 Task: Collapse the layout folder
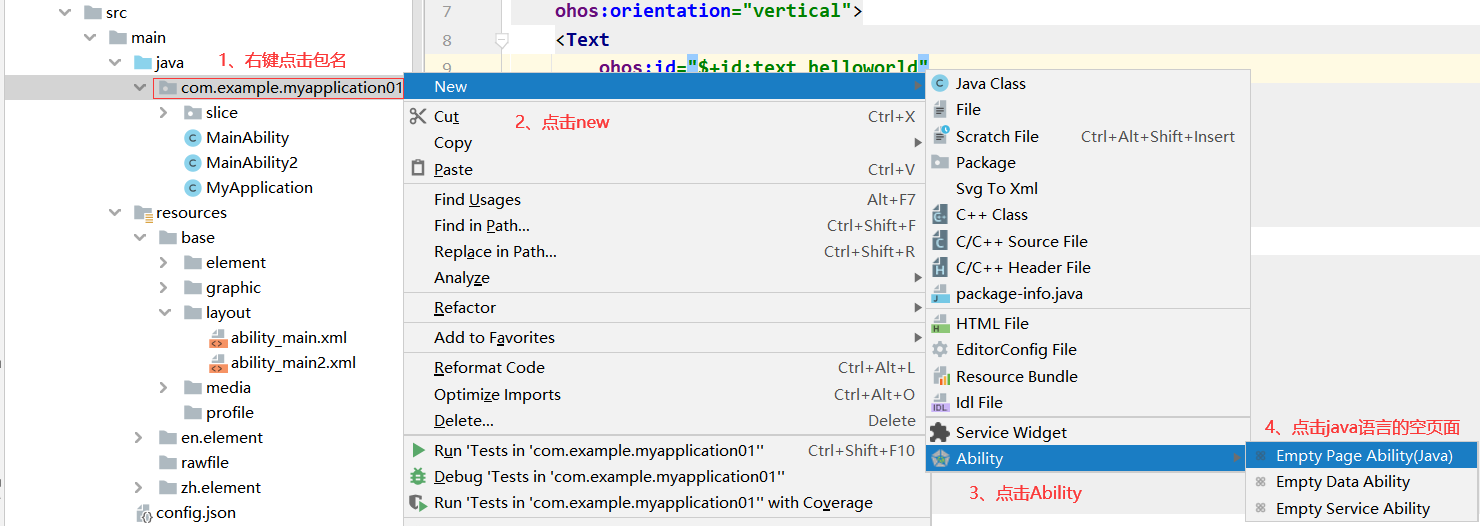(x=164, y=313)
